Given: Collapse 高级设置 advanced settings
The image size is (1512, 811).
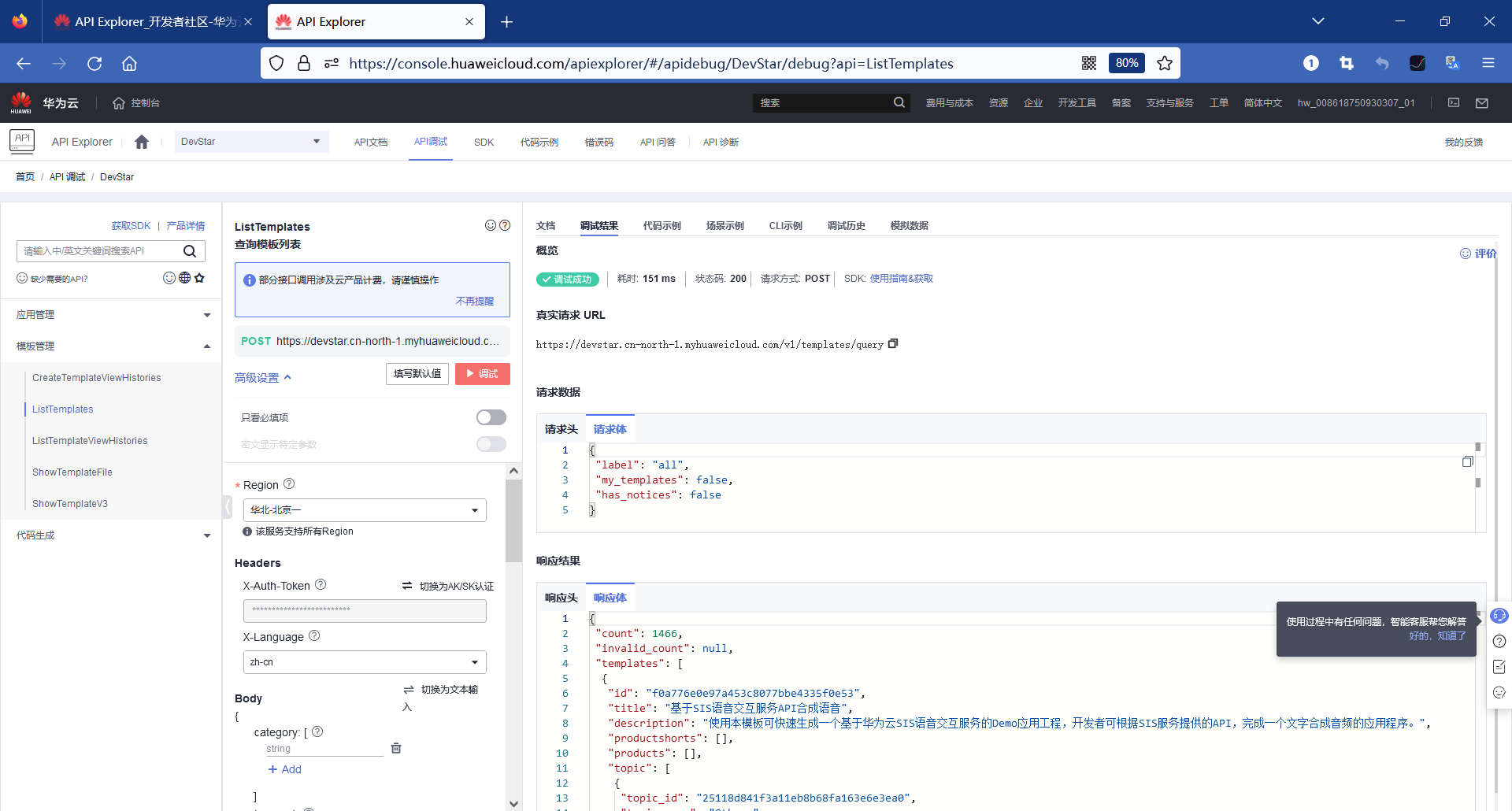Looking at the screenshot, I should pyautogui.click(x=263, y=378).
